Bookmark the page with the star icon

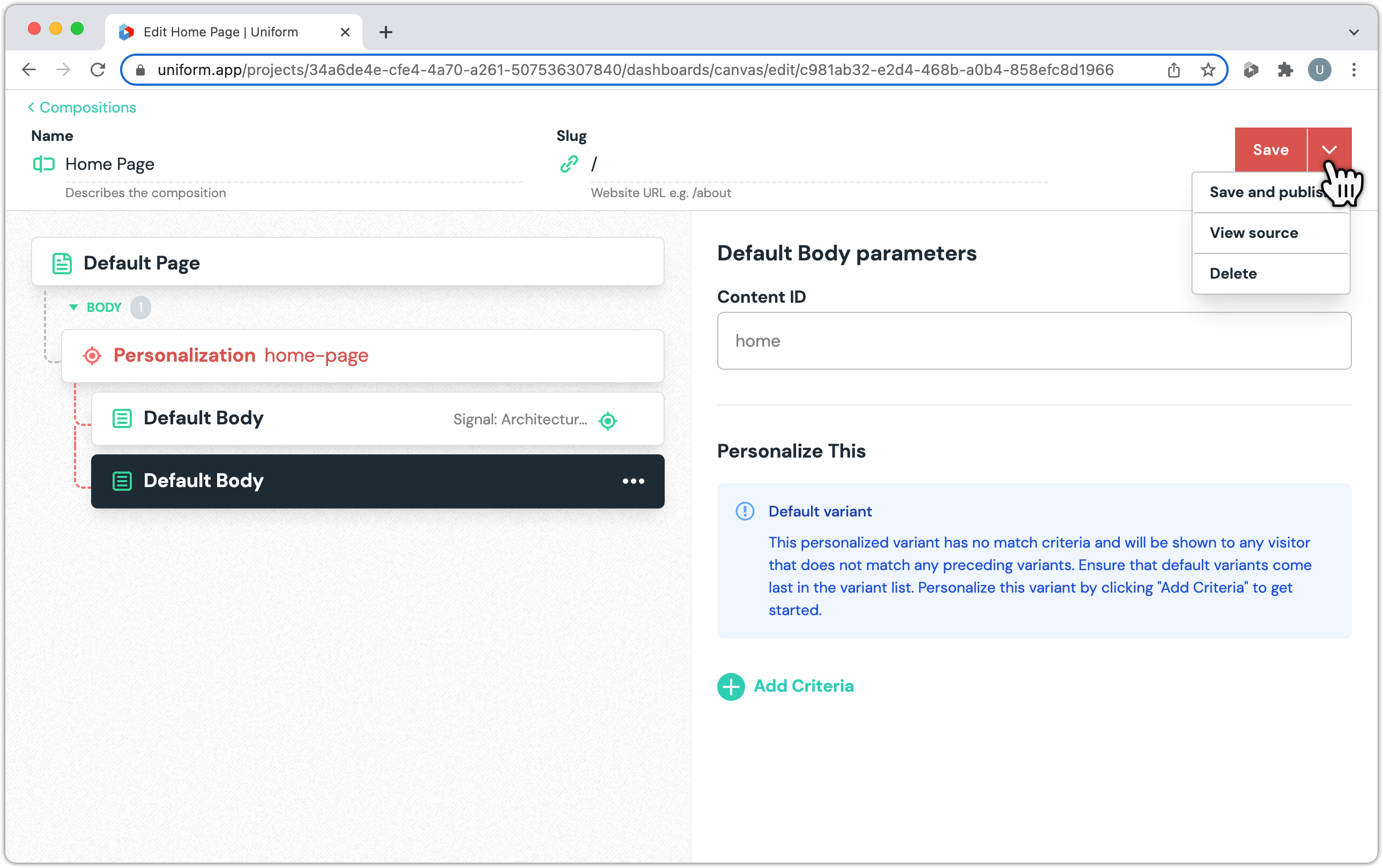coord(1208,70)
